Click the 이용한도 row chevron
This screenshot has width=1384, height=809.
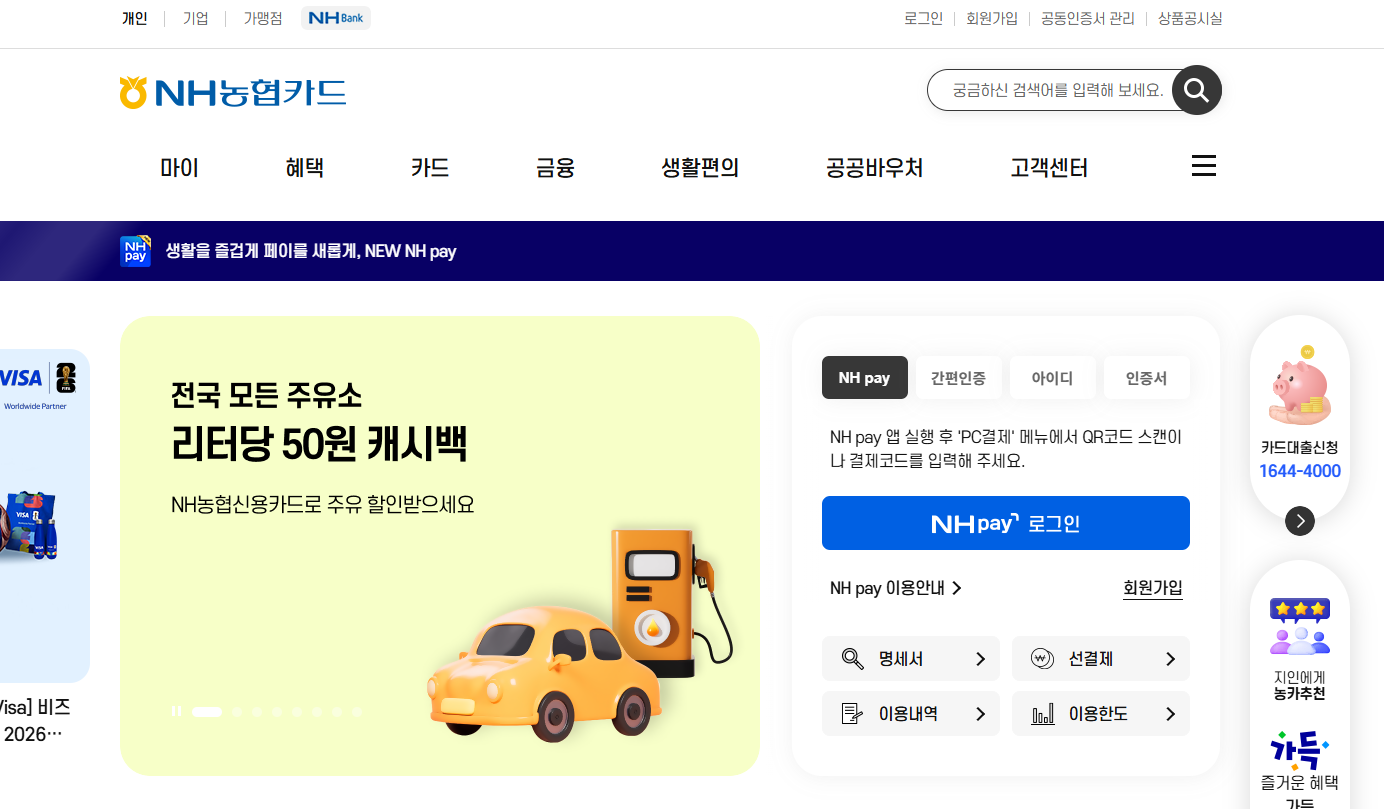point(1170,714)
